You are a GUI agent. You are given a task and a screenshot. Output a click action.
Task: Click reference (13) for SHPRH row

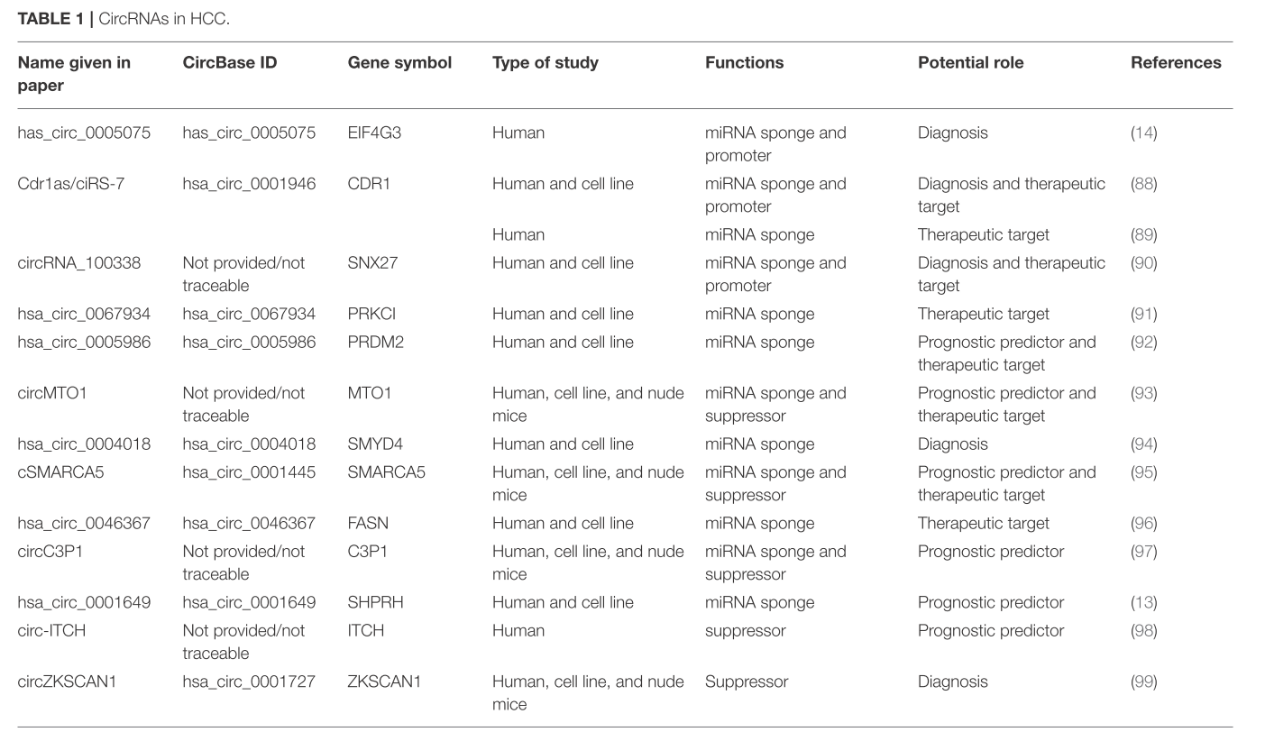point(1144,602)
